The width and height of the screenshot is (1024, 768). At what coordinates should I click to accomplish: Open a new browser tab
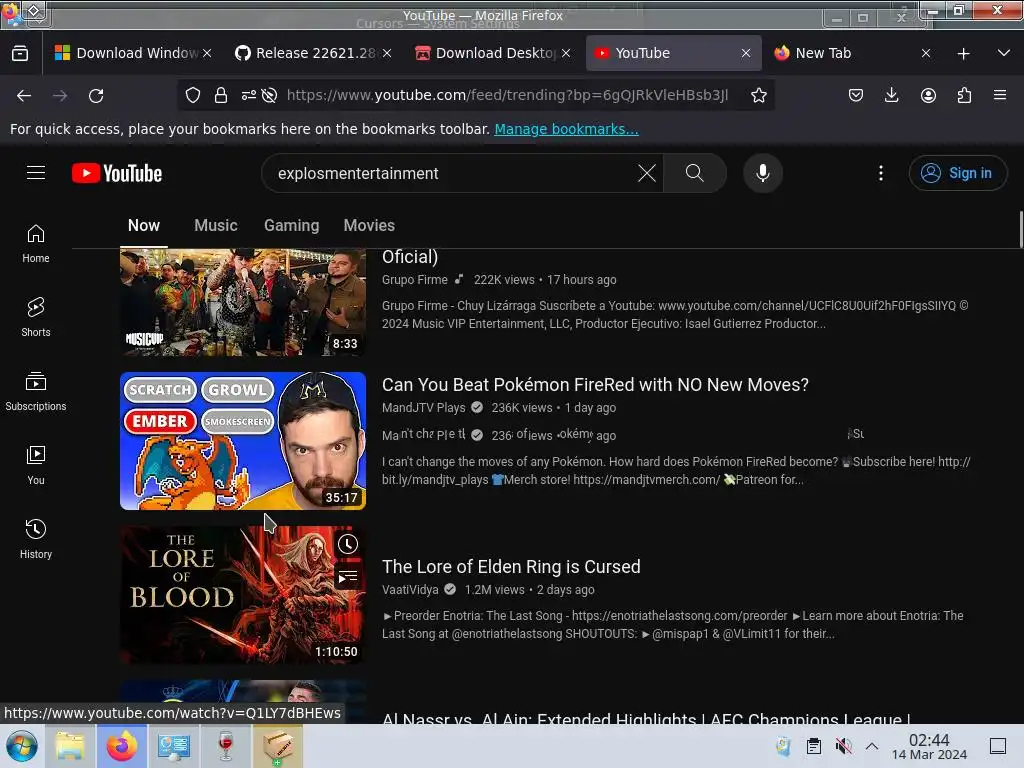pos(963,54)
